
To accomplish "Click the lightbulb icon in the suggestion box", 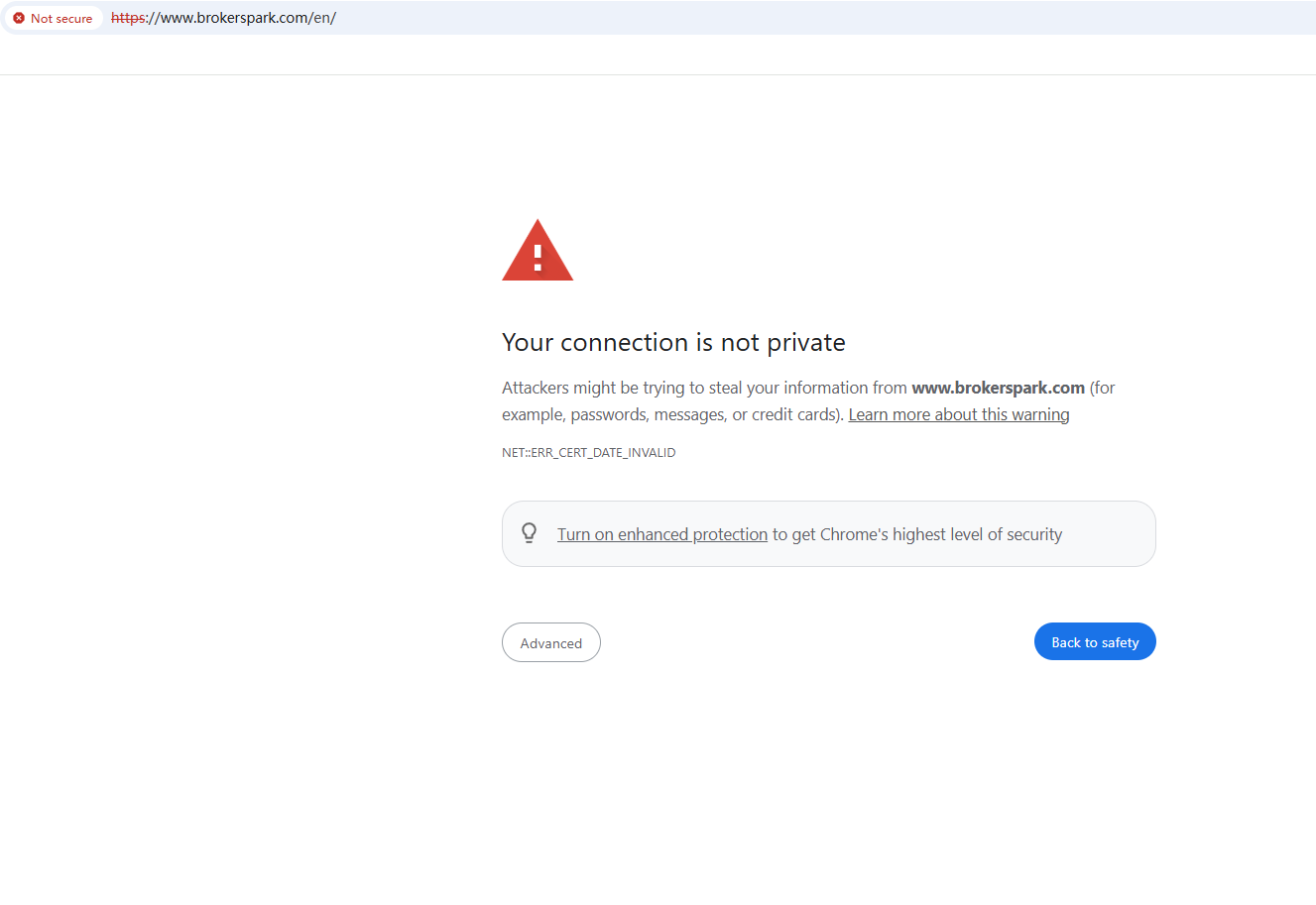I will click(530, 533).
